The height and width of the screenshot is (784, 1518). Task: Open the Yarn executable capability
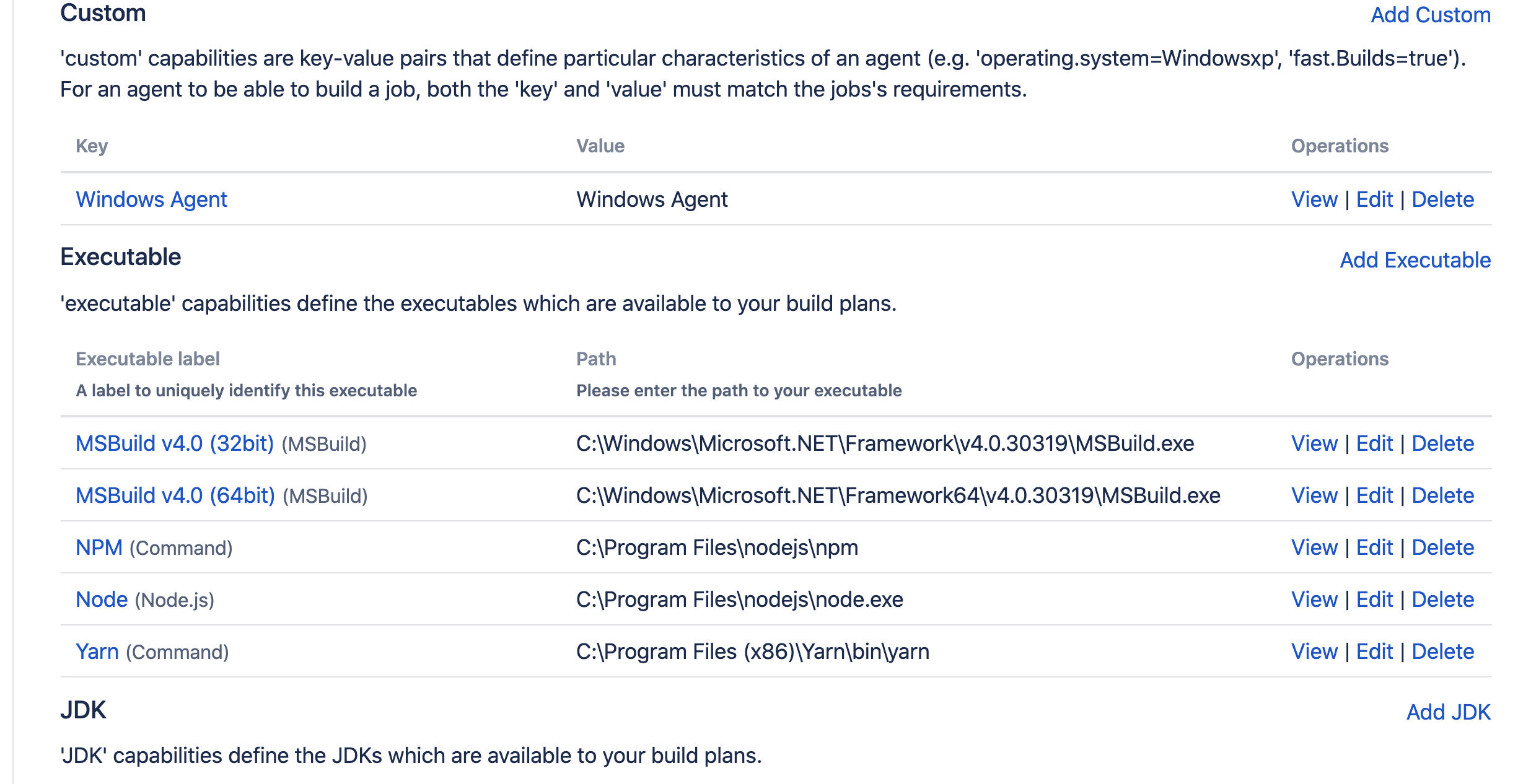coord(97,651)
